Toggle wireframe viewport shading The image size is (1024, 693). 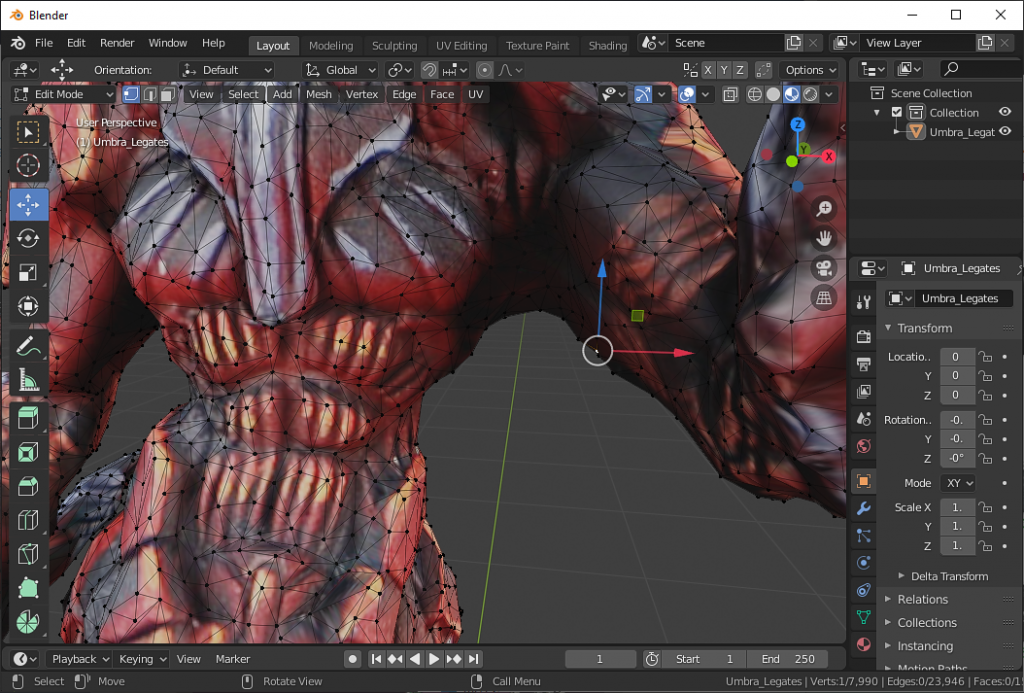point(755,93)
